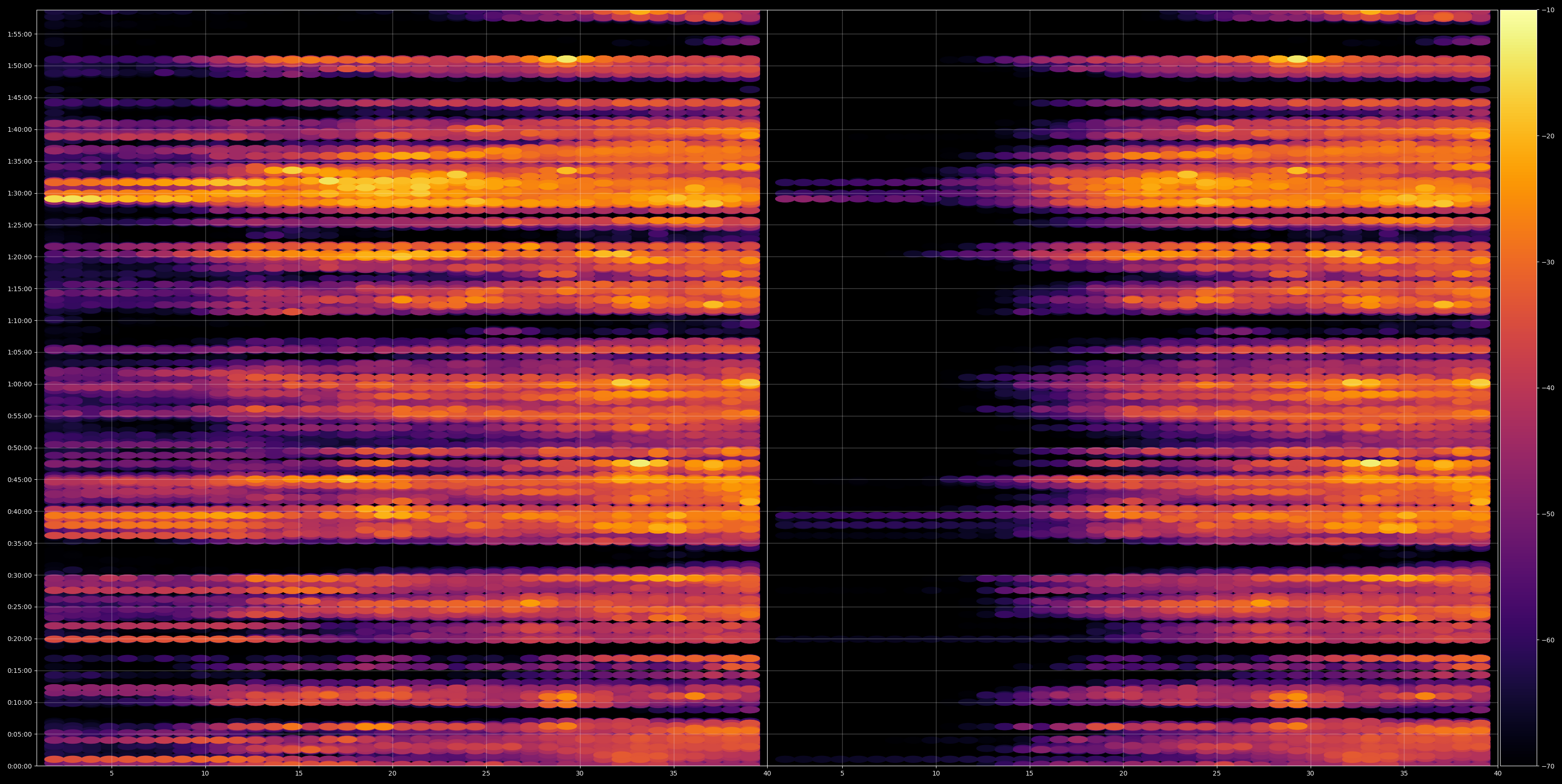1562x784 pixels.
Task: Click x-axis label 35 under the left spectrogram
Action: click(674, 773)
